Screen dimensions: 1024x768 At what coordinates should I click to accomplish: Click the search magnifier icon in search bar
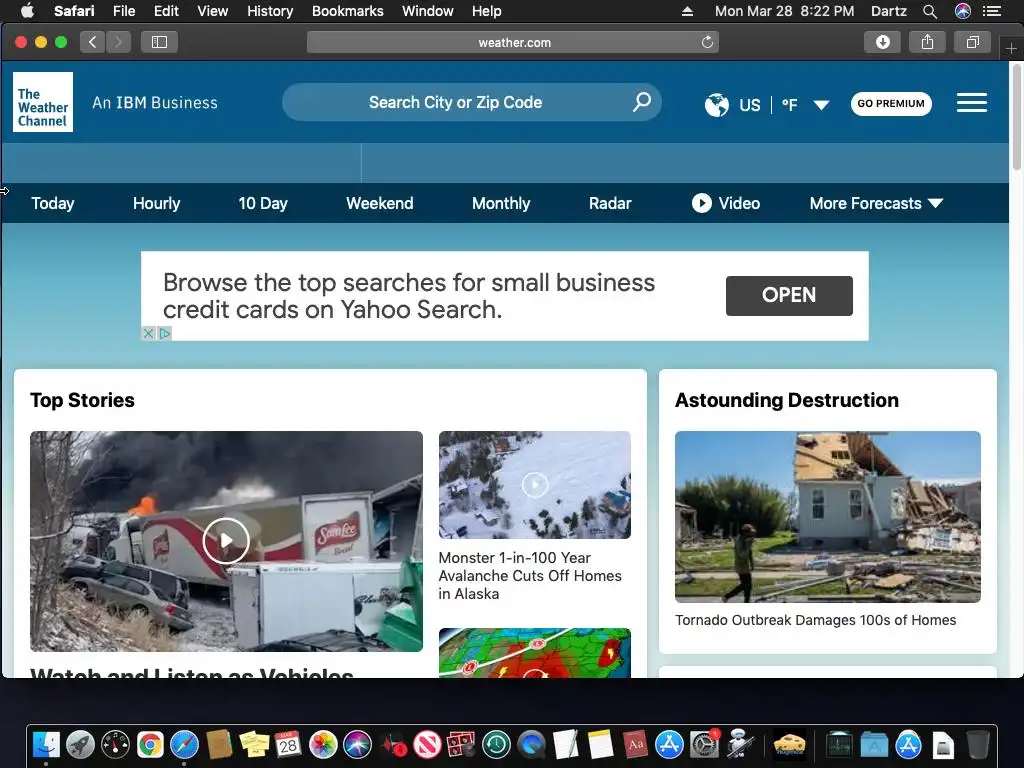pos(642,101)
